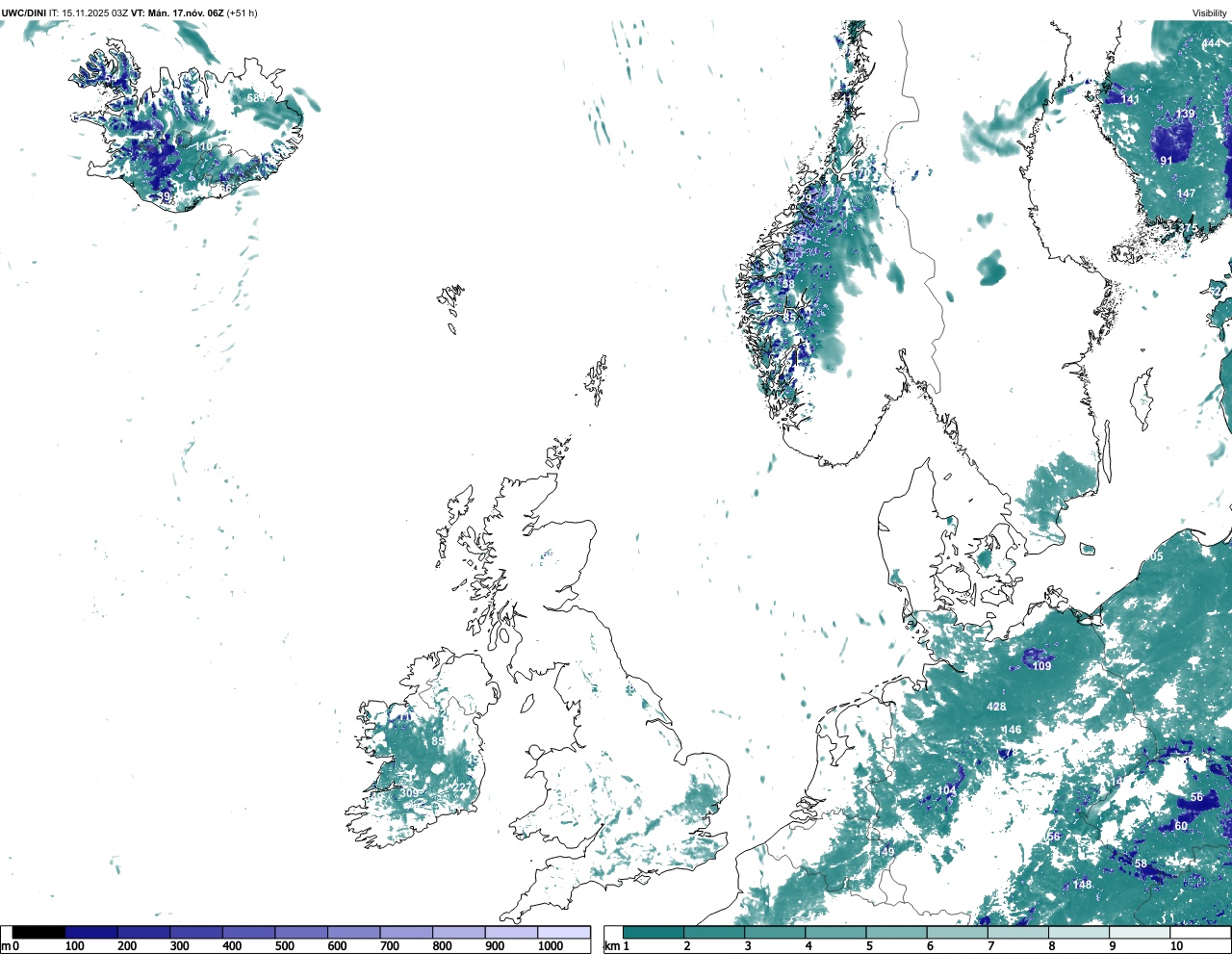Image resolution: width=1232 pixels, height=954 pixels.
Task: Click the '147' visibility value
Action: (x=1186, y=193)
